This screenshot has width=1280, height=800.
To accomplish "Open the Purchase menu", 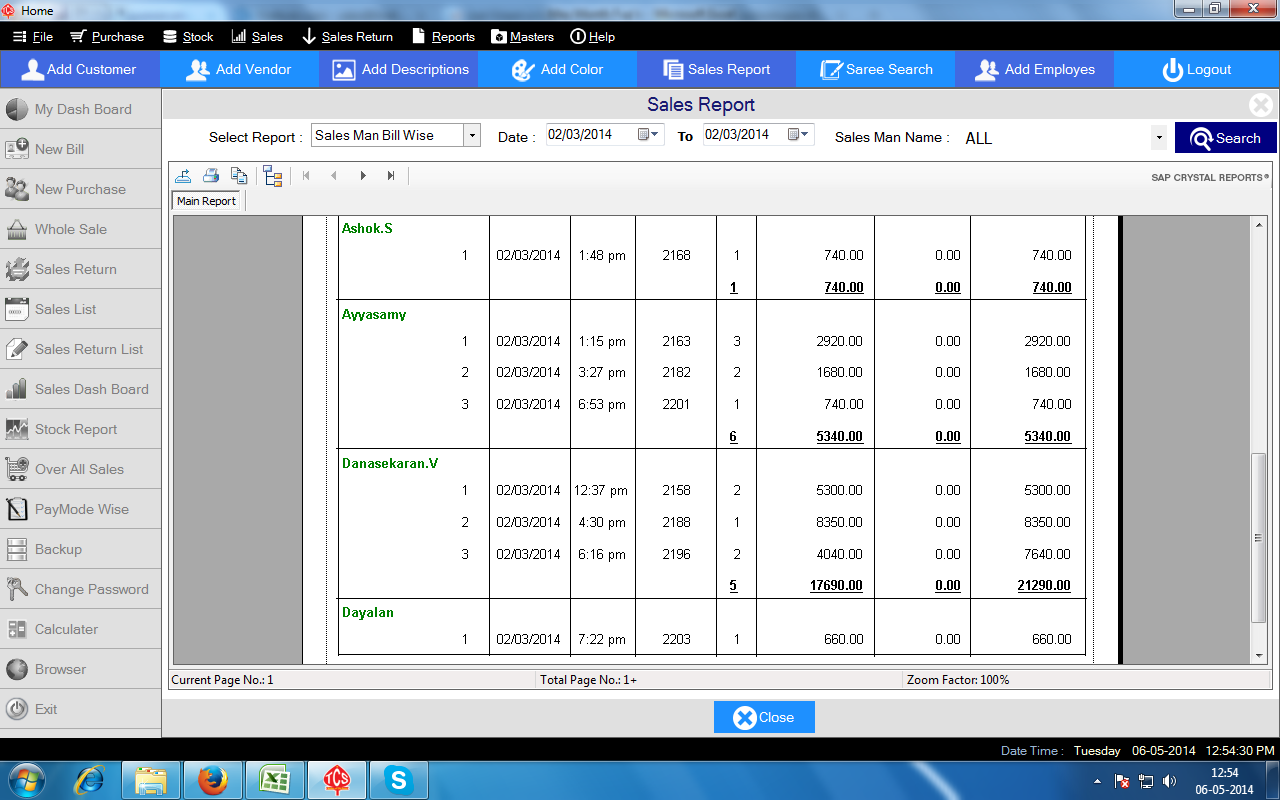I will (107, 37).
